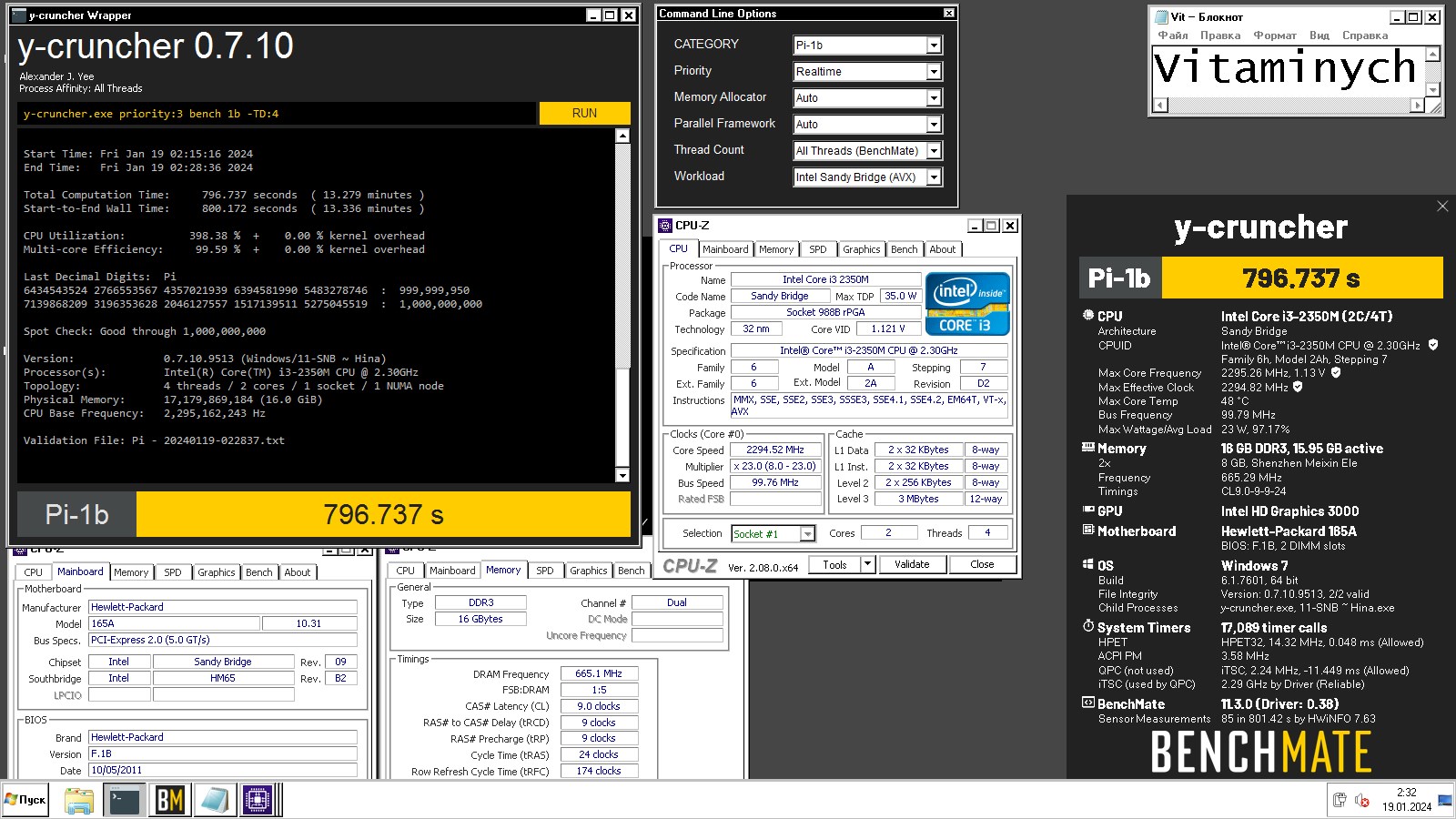Click the CPU section icon in BenchMate
This screenshot has height=819, width=1456.
[x=1087, y=316]
